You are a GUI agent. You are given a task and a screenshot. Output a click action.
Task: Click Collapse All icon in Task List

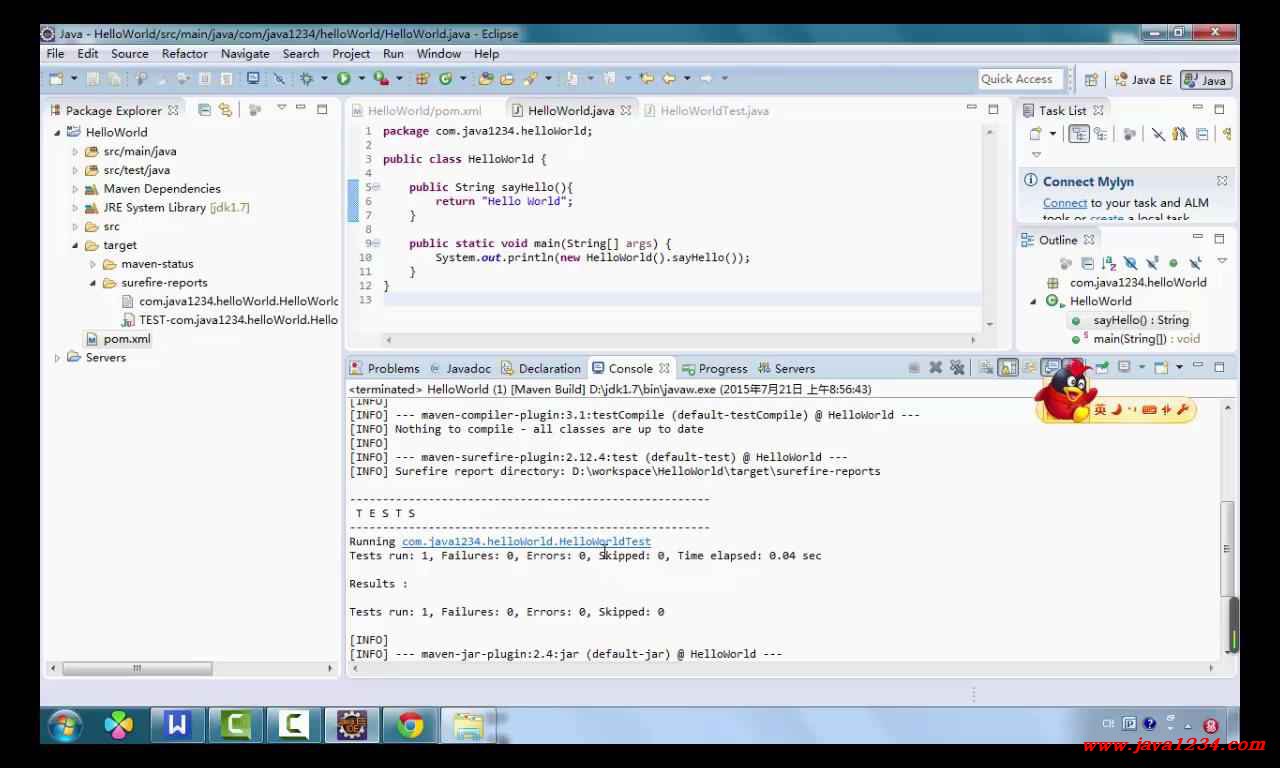(1202, 134)
